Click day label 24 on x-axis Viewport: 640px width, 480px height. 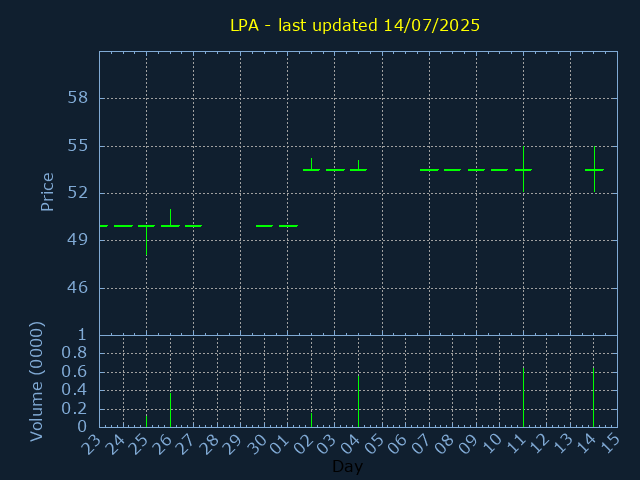115,444
